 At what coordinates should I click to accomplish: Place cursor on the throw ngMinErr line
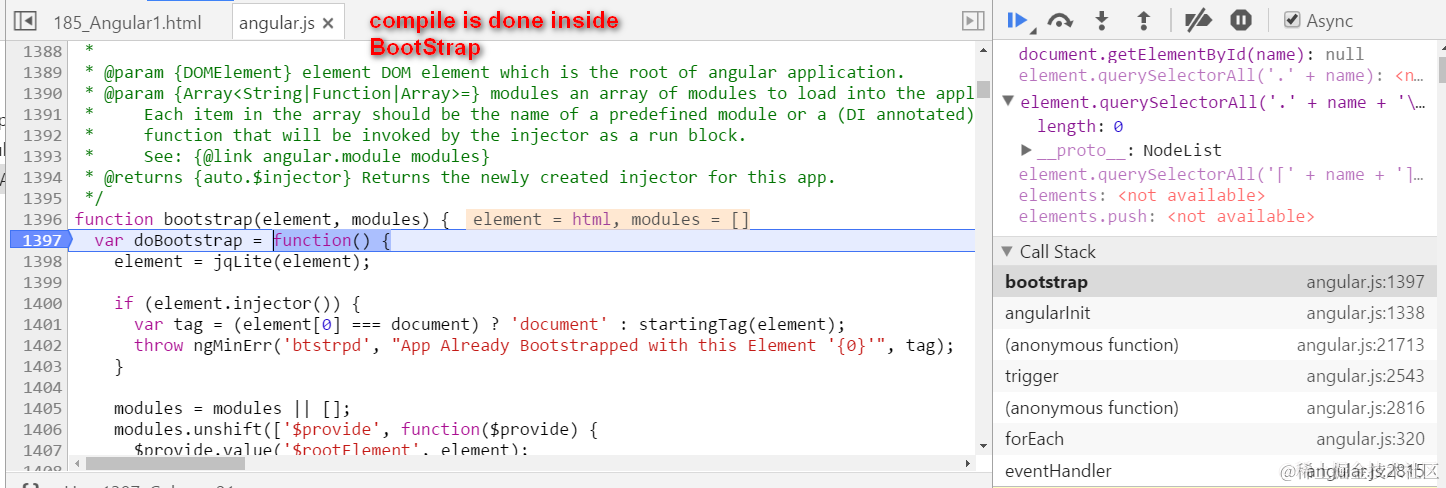(544, 345)
